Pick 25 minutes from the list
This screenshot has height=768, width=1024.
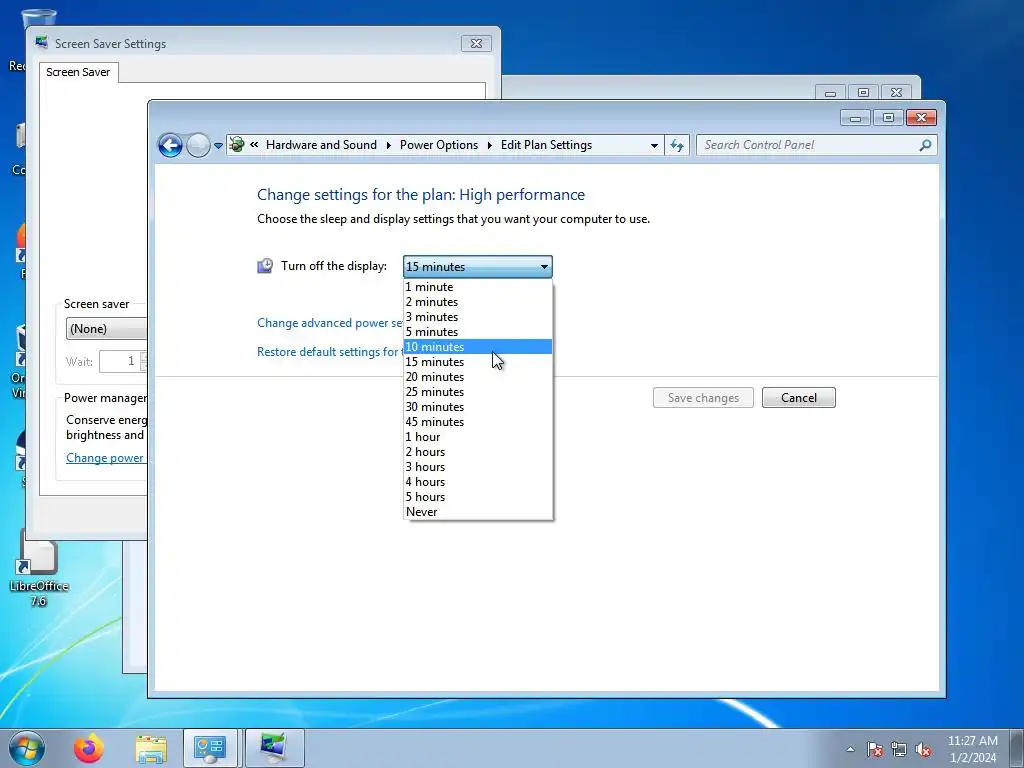tap(478, 392)
